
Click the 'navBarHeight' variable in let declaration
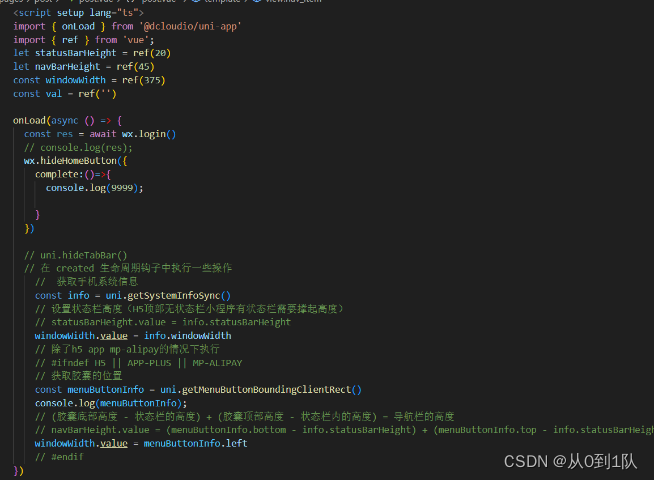point(67,67)
